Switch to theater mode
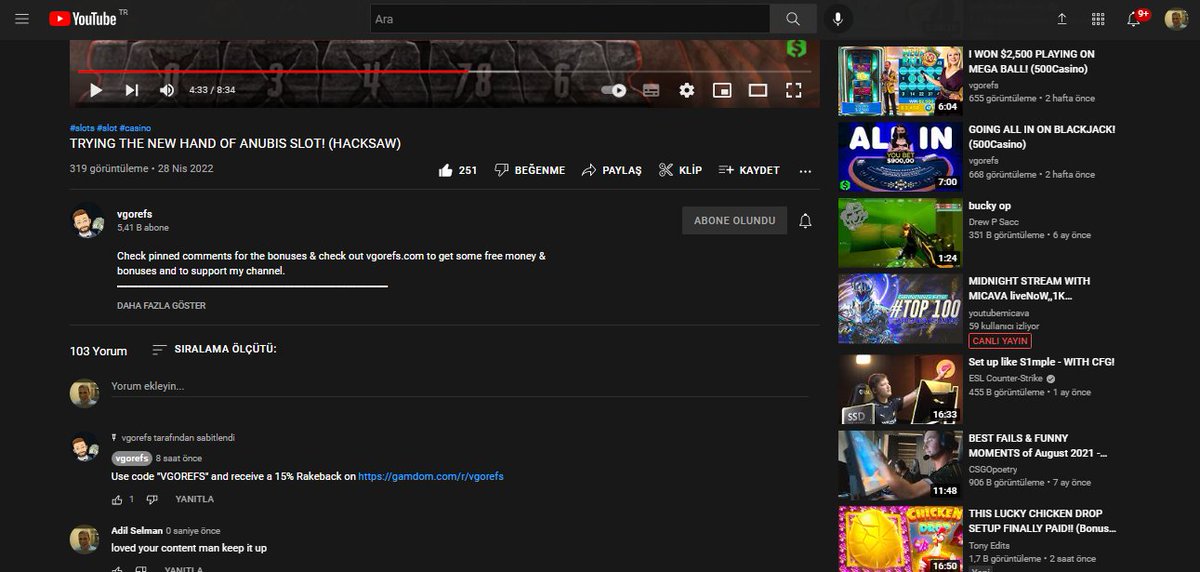1200x572 pixels. point(758,90)
